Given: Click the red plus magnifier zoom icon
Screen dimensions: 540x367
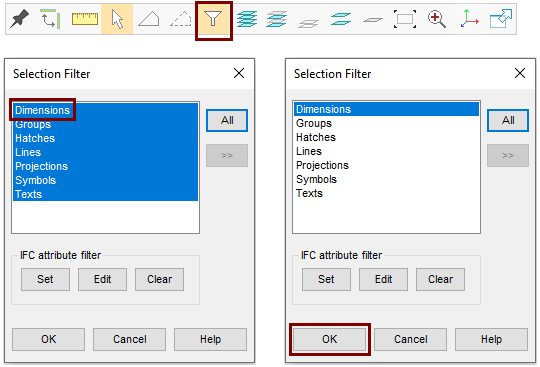Looking at the screenshot, I should click(437, 19).
